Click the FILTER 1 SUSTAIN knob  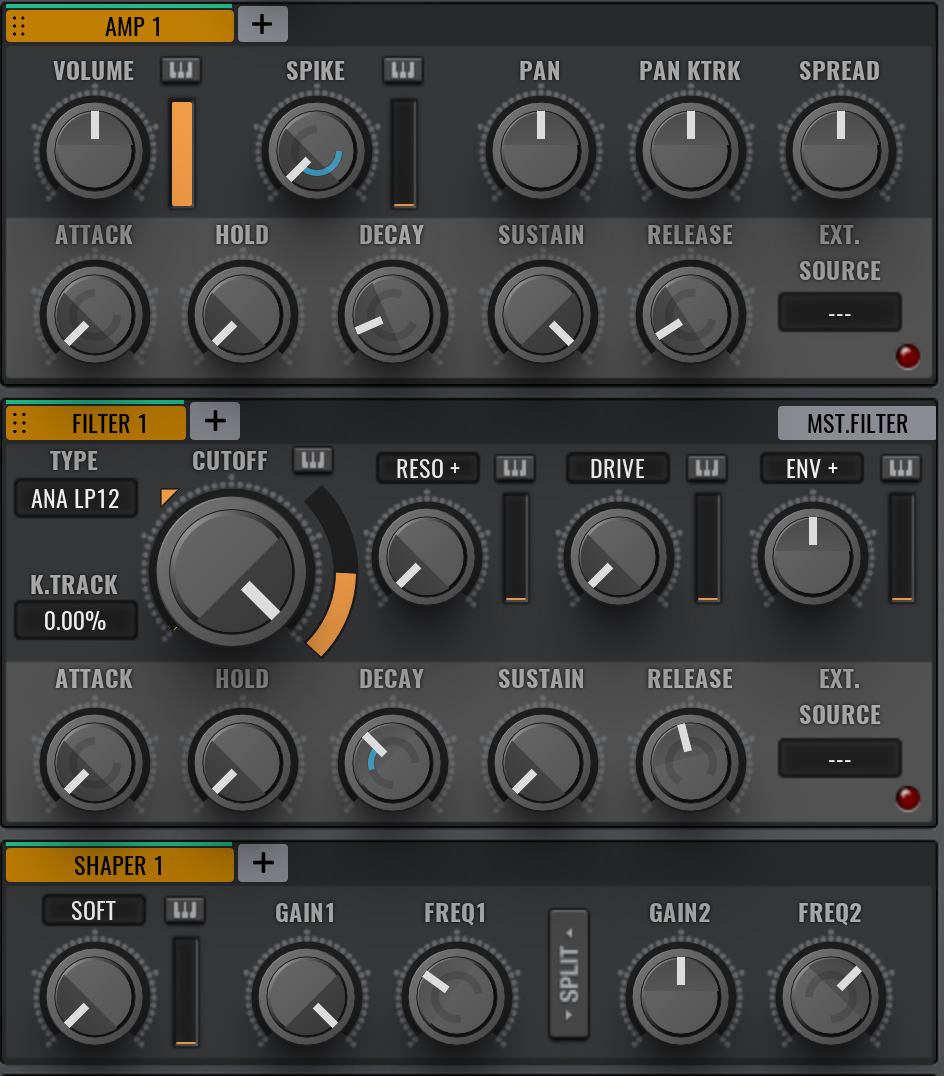pos(542,762)
